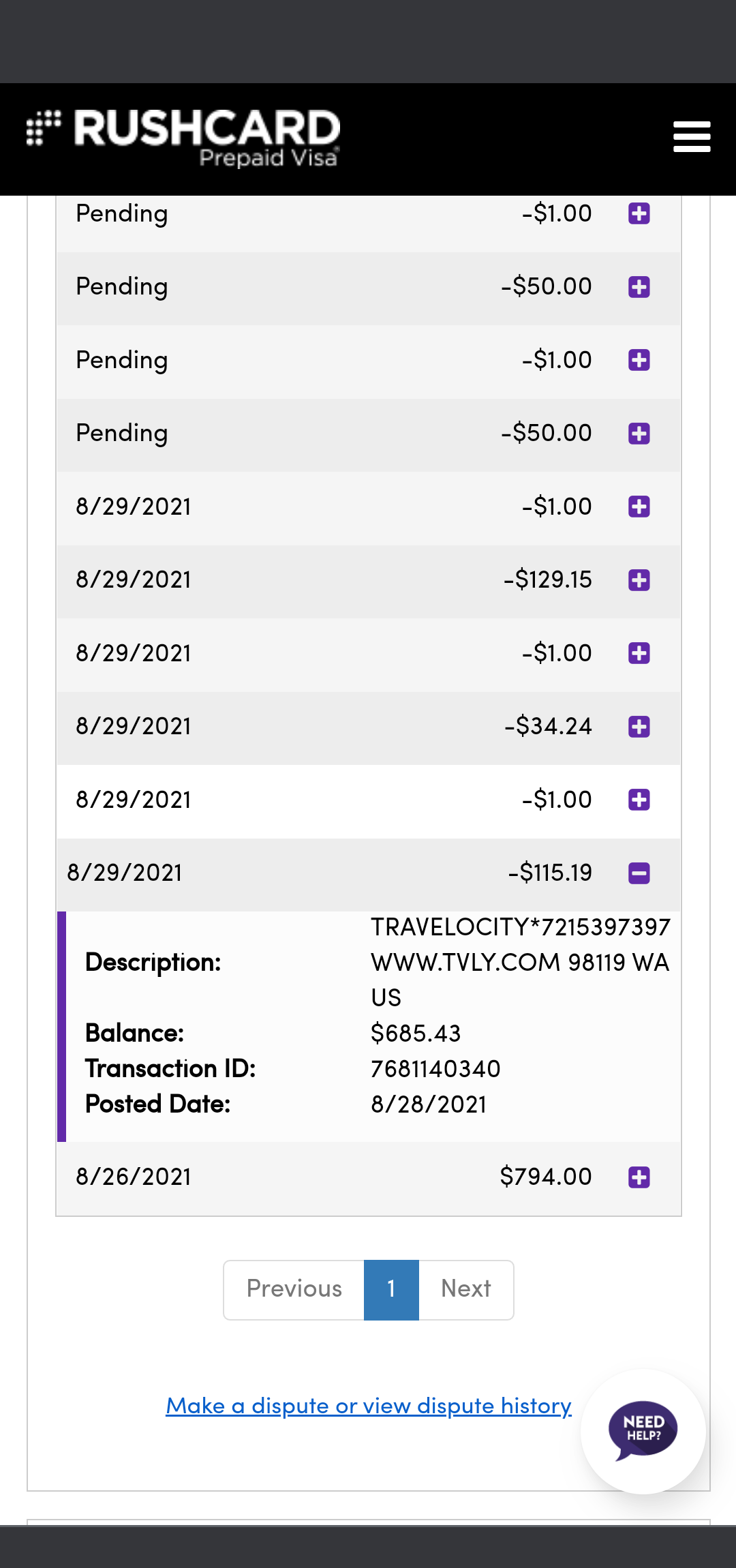Viewport: 736px width, 1568px height.
Task: Click the $794.00 amount text
Action: pos(545,1177)
